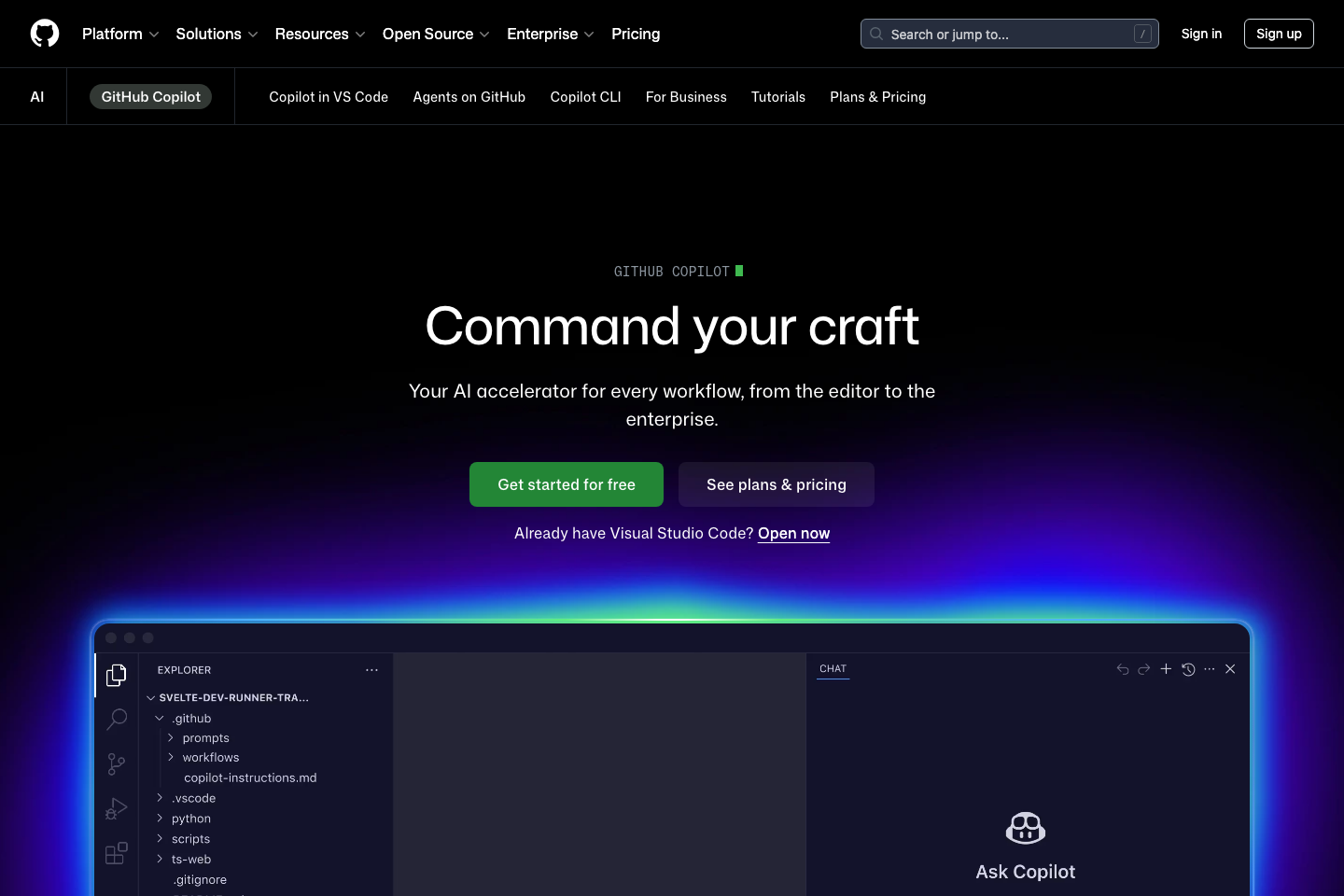Click the GitHub logo in the header

[44, 33]
